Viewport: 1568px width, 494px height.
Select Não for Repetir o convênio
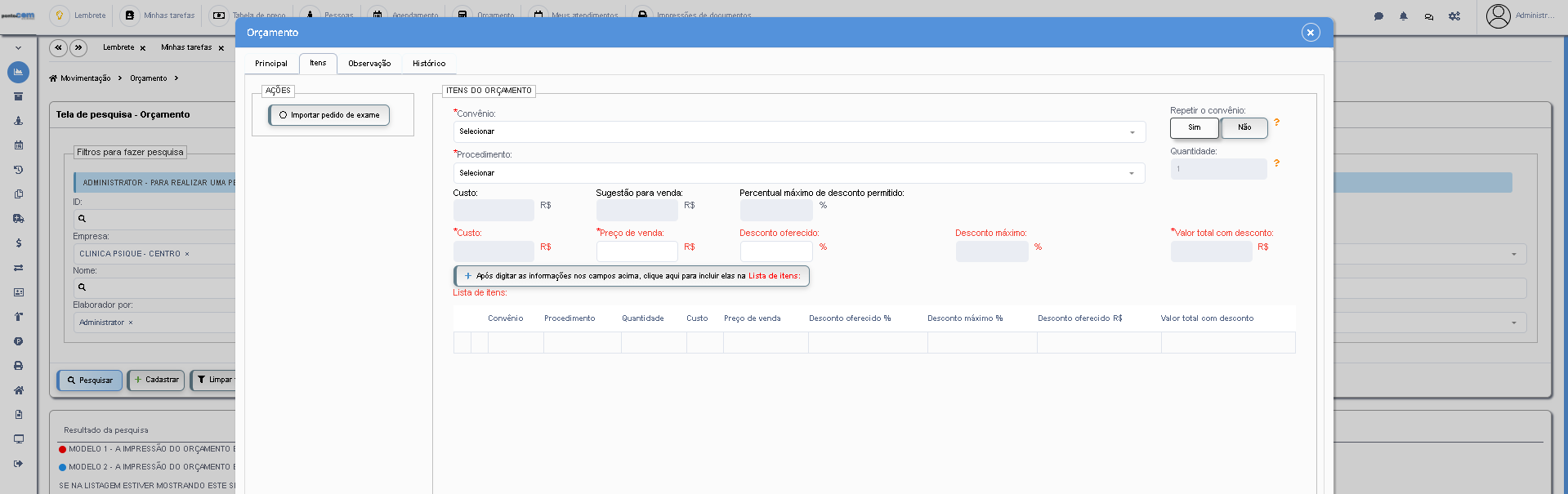[x=1244, y=128]
